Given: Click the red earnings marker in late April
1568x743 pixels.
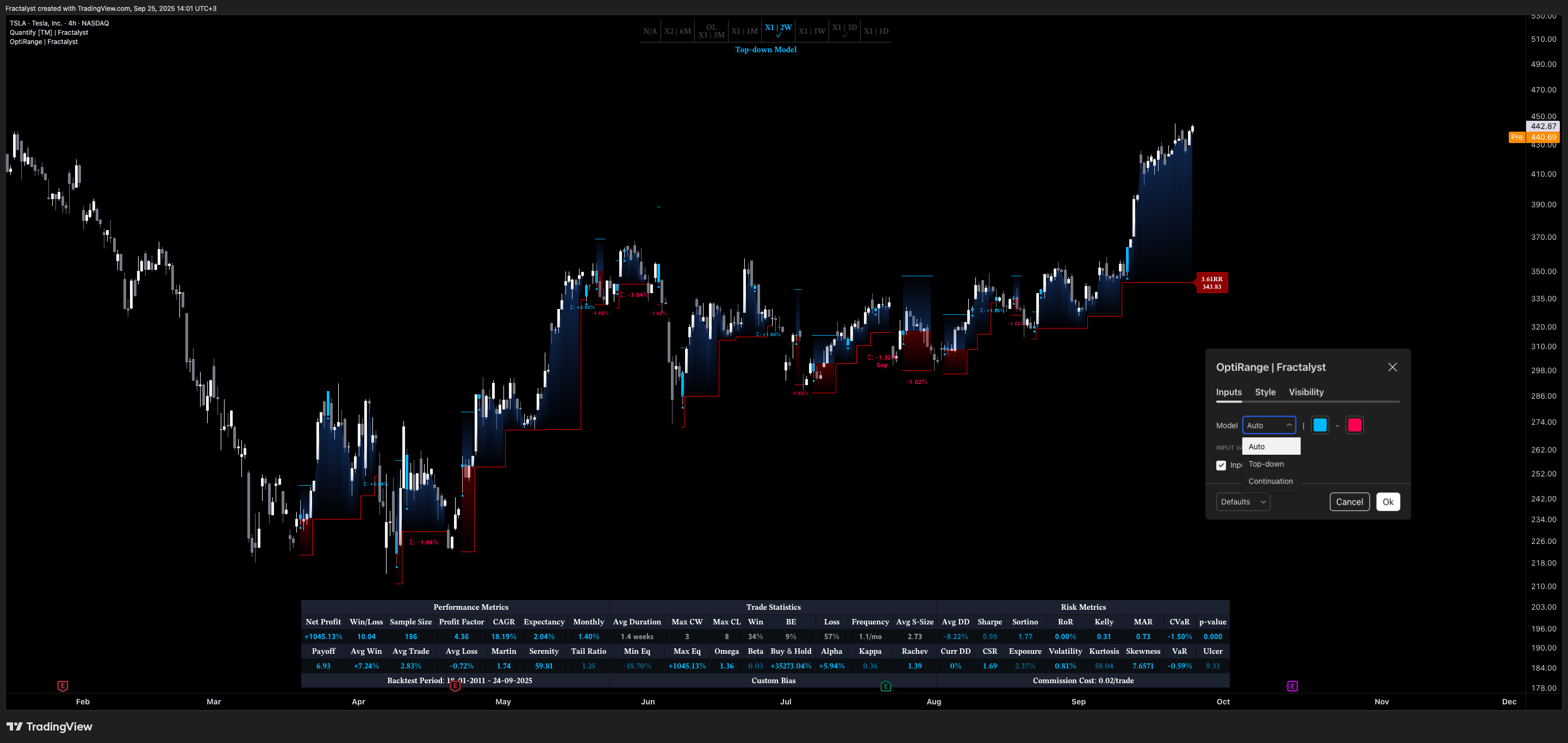Looking at the screenshot, I should click(x=455, y=686).
